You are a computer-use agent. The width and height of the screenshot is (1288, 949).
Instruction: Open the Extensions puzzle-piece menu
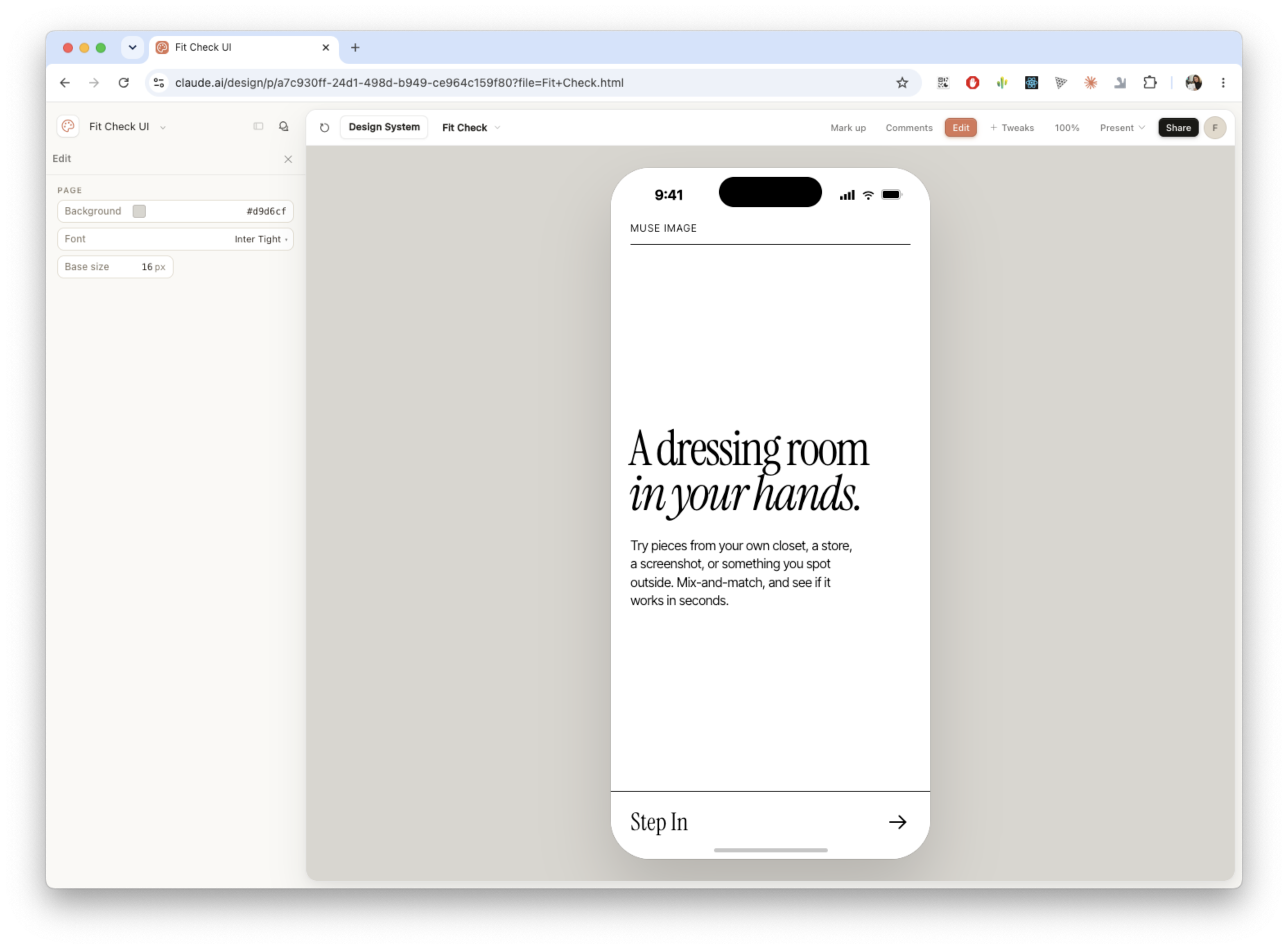tap(1150, 83)
